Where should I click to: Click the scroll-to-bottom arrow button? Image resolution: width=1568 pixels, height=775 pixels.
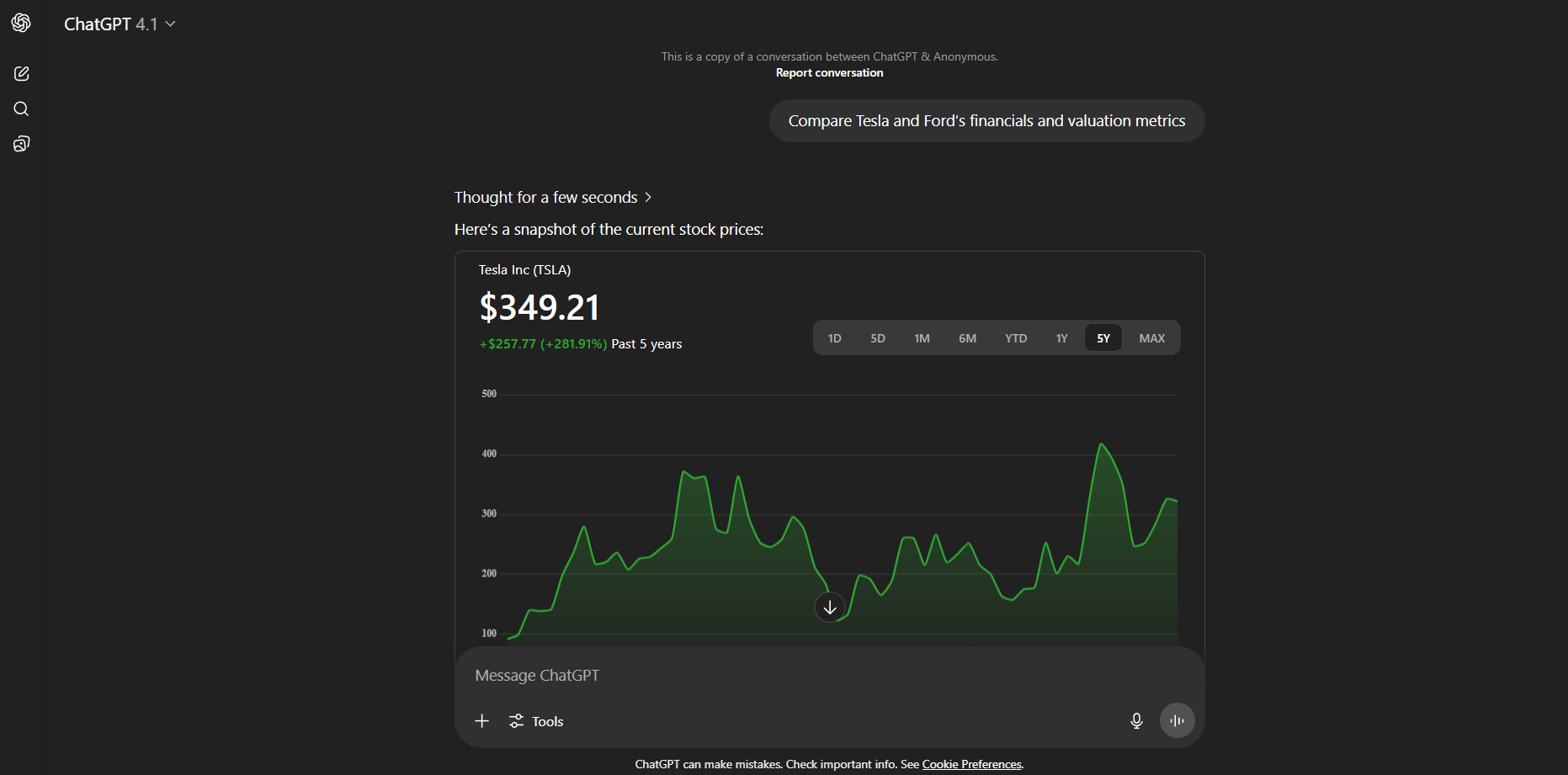(830, 607)
